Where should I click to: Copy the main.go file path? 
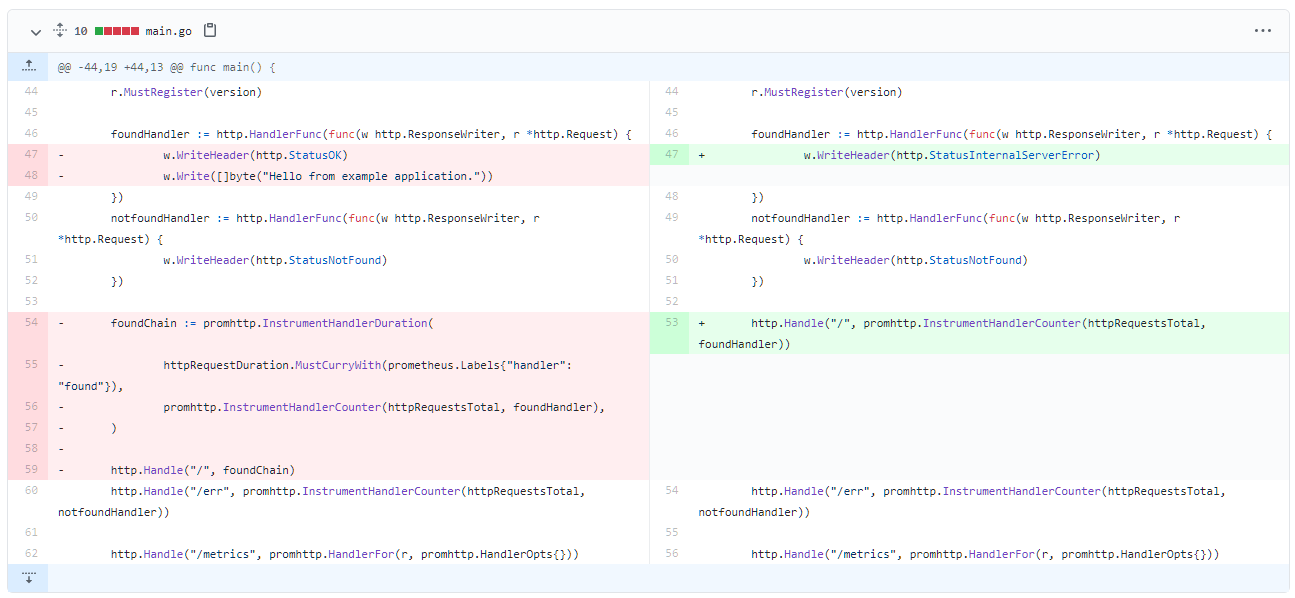pos(210,31)
